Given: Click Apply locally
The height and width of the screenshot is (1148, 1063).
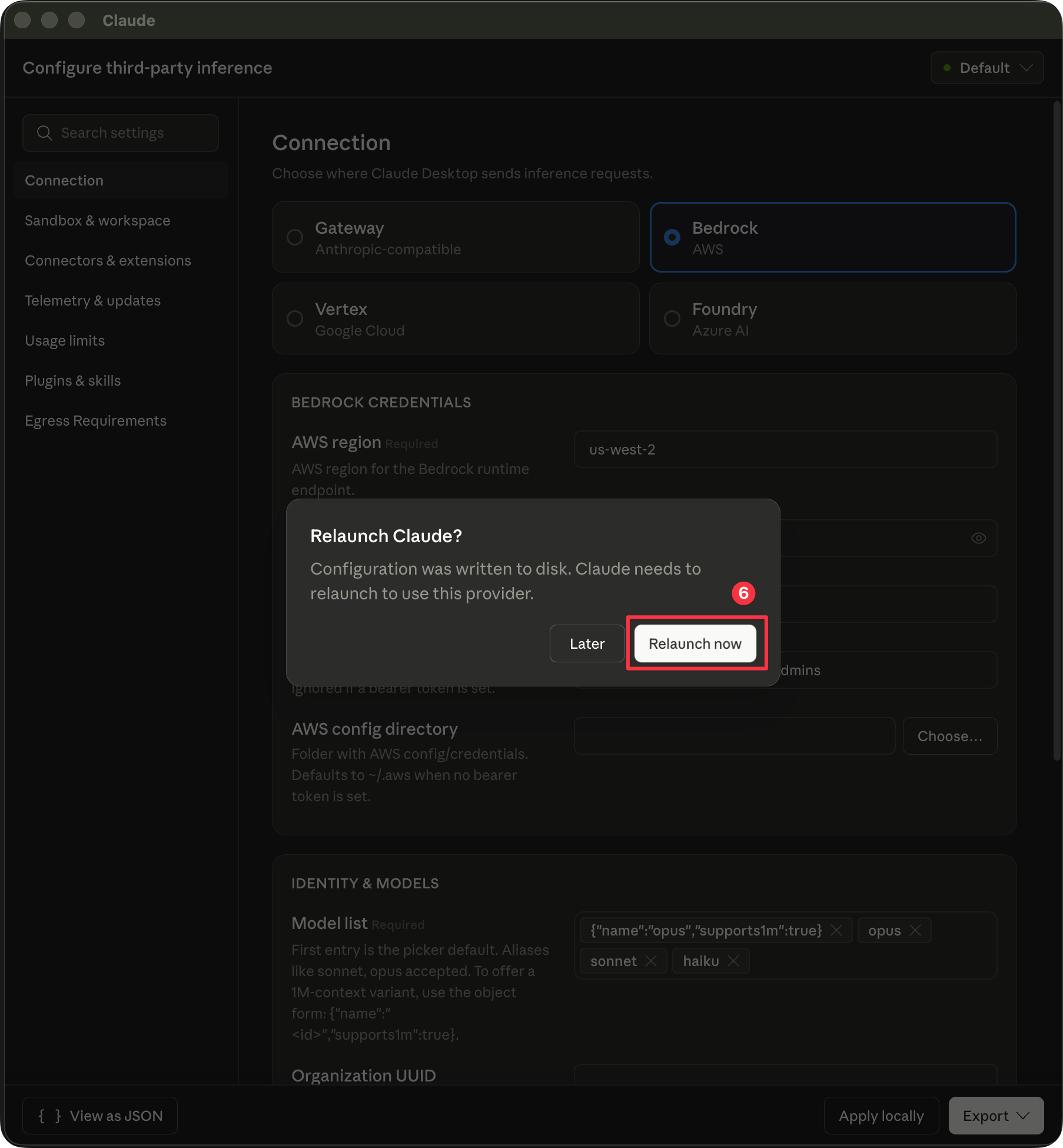Looking at the screenshot, I should [881, 1116].
